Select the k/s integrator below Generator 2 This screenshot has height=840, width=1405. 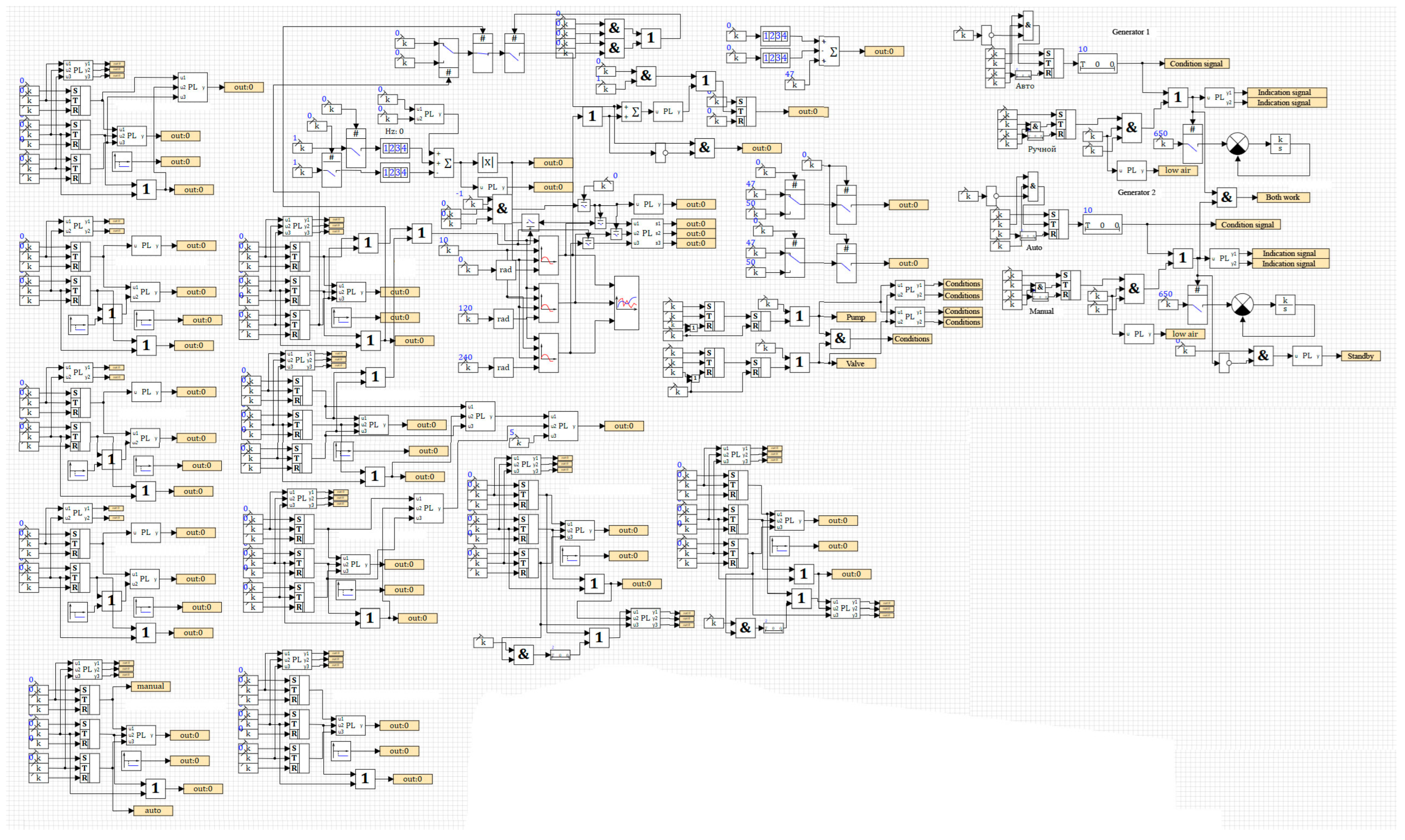coord(1285,305)
